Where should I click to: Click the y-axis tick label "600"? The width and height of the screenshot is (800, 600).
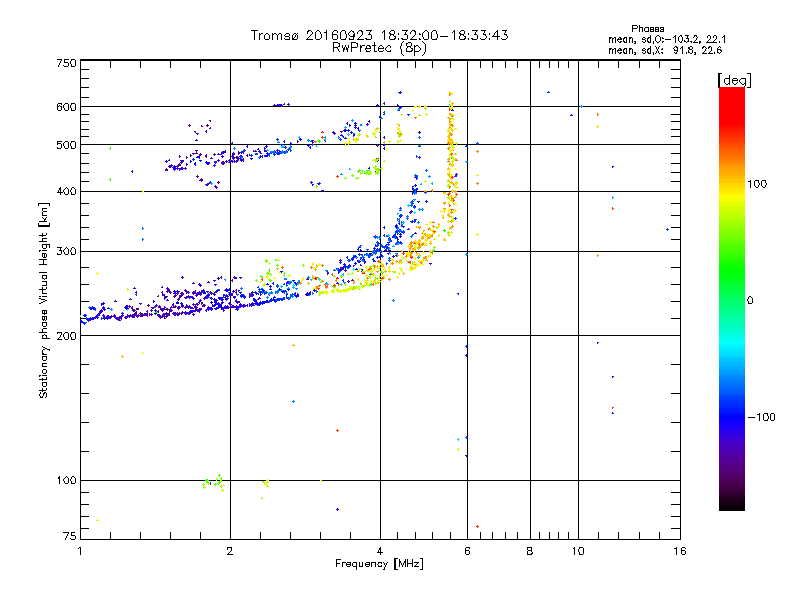point(67,107)
